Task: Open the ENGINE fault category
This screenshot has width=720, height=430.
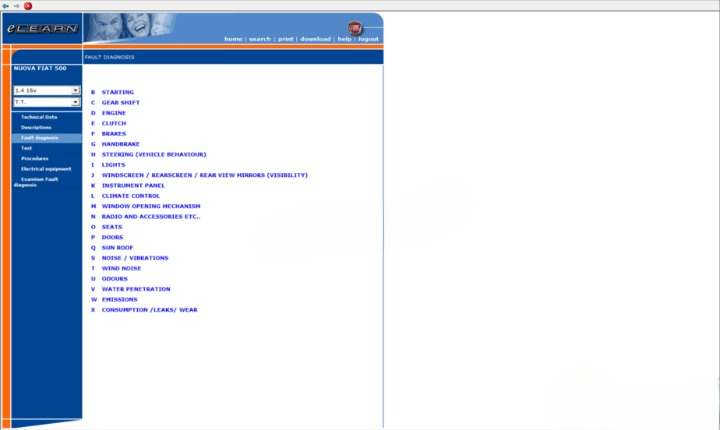Action: click(113, 113)
